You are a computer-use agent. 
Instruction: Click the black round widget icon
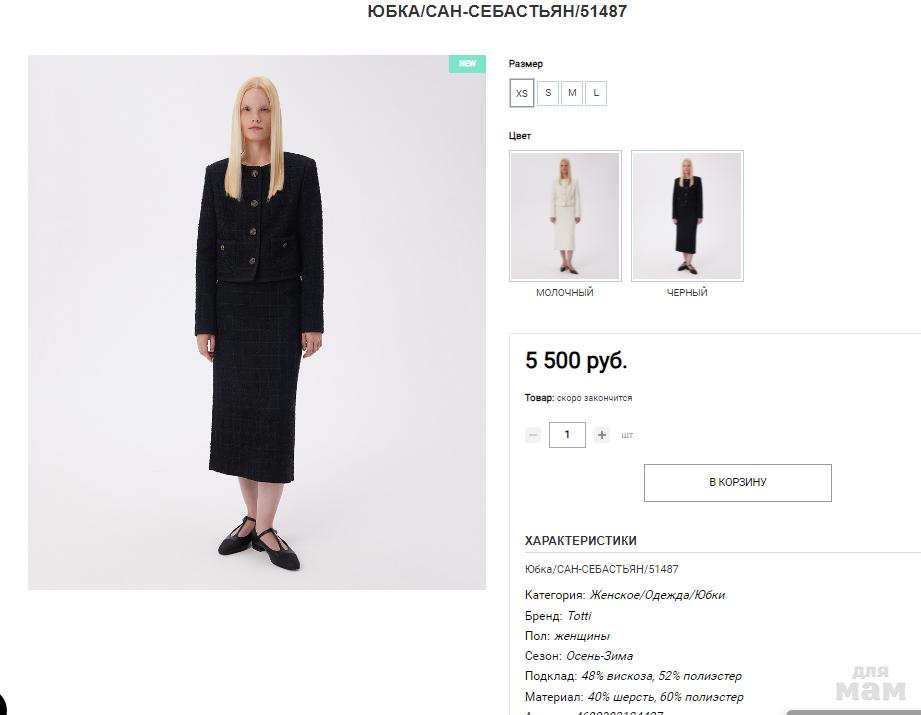pos(2,704)
